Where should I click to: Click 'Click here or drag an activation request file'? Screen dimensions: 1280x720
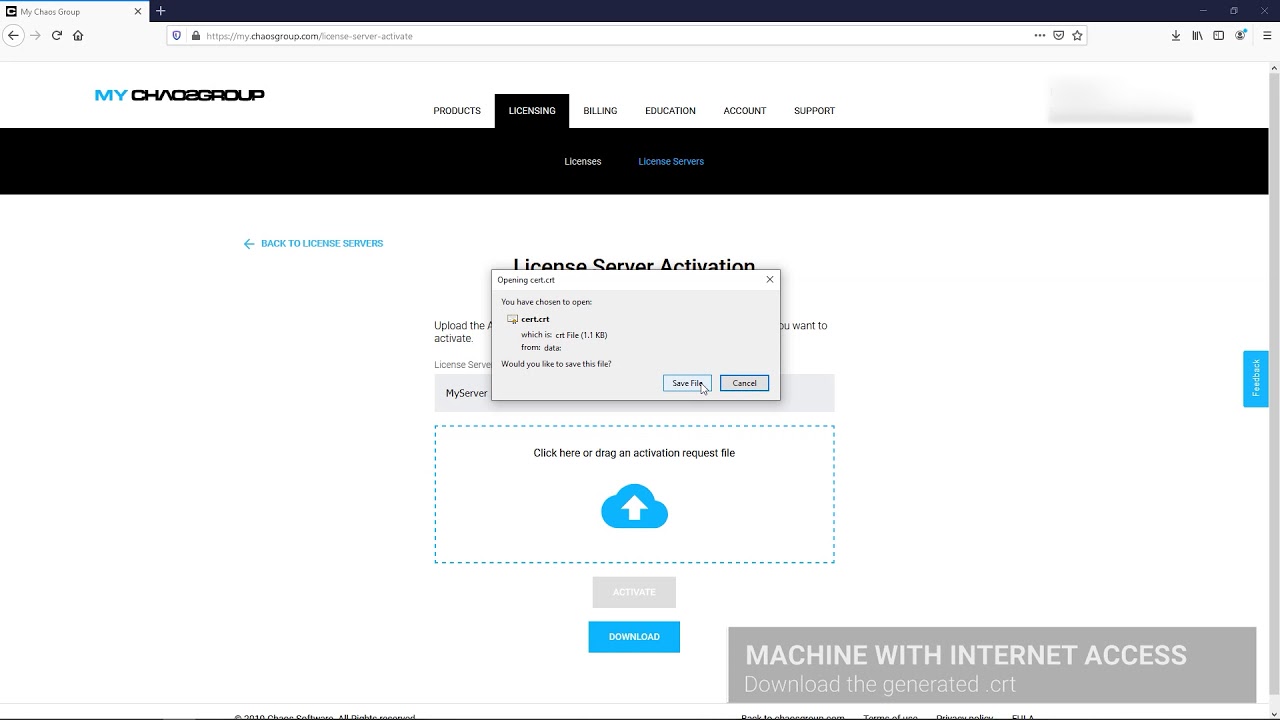click(x=634, y=453)
